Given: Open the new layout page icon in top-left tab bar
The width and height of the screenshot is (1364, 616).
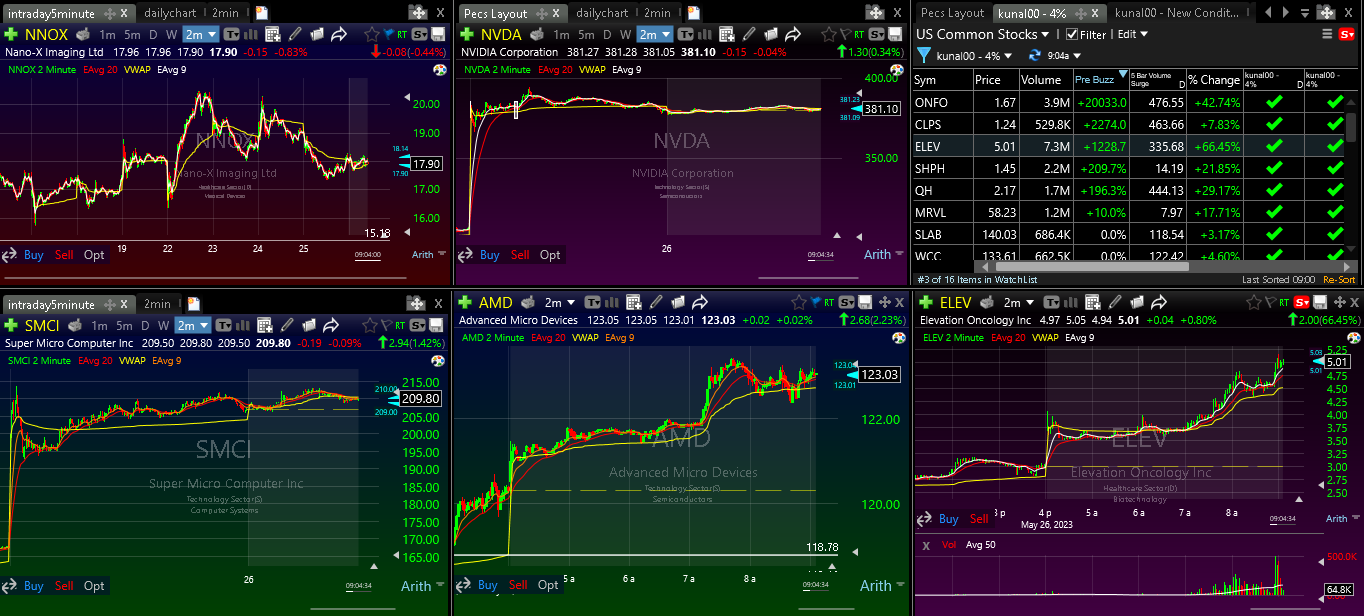Looking at the screenshot, I should (x=262, y=13).
